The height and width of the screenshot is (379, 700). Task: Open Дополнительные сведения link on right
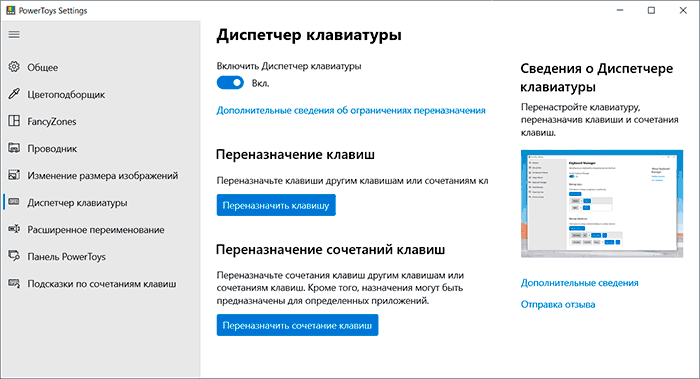579,283
